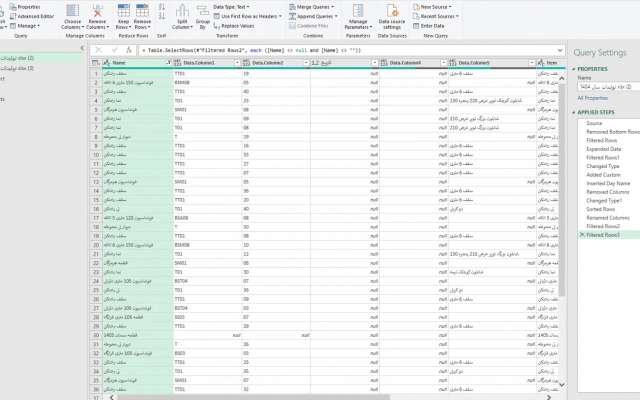Open the Recent Sources list
640x400 pixels.
pos(436,16)
